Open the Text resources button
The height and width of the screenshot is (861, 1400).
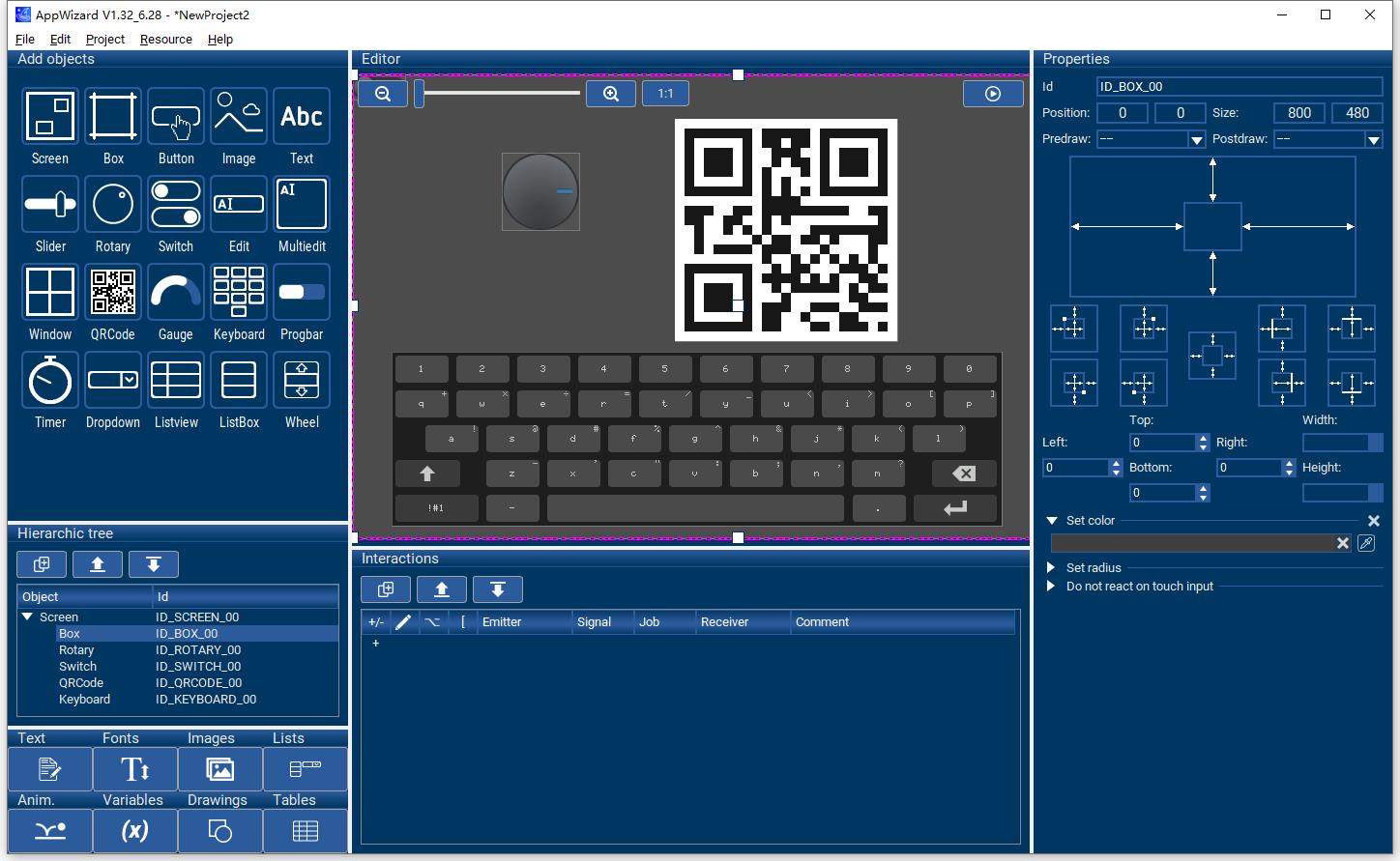point(50,769)
